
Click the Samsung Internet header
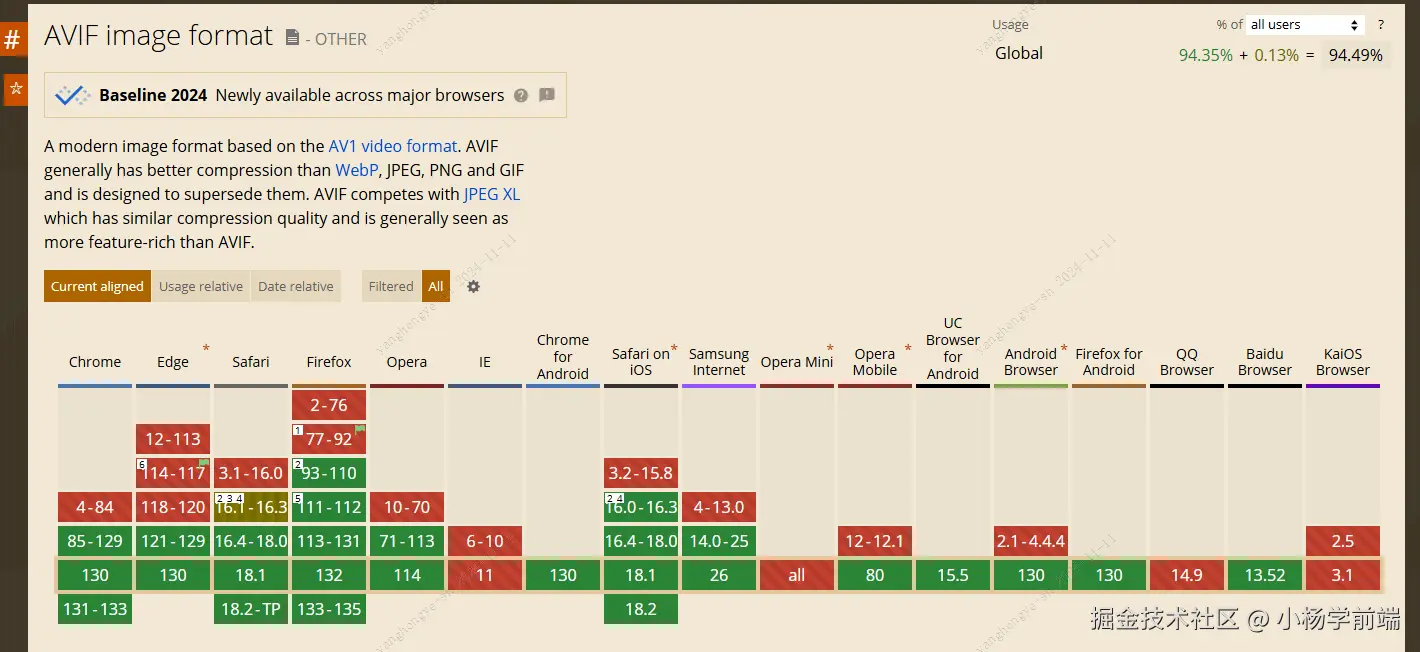coord(719,362)
